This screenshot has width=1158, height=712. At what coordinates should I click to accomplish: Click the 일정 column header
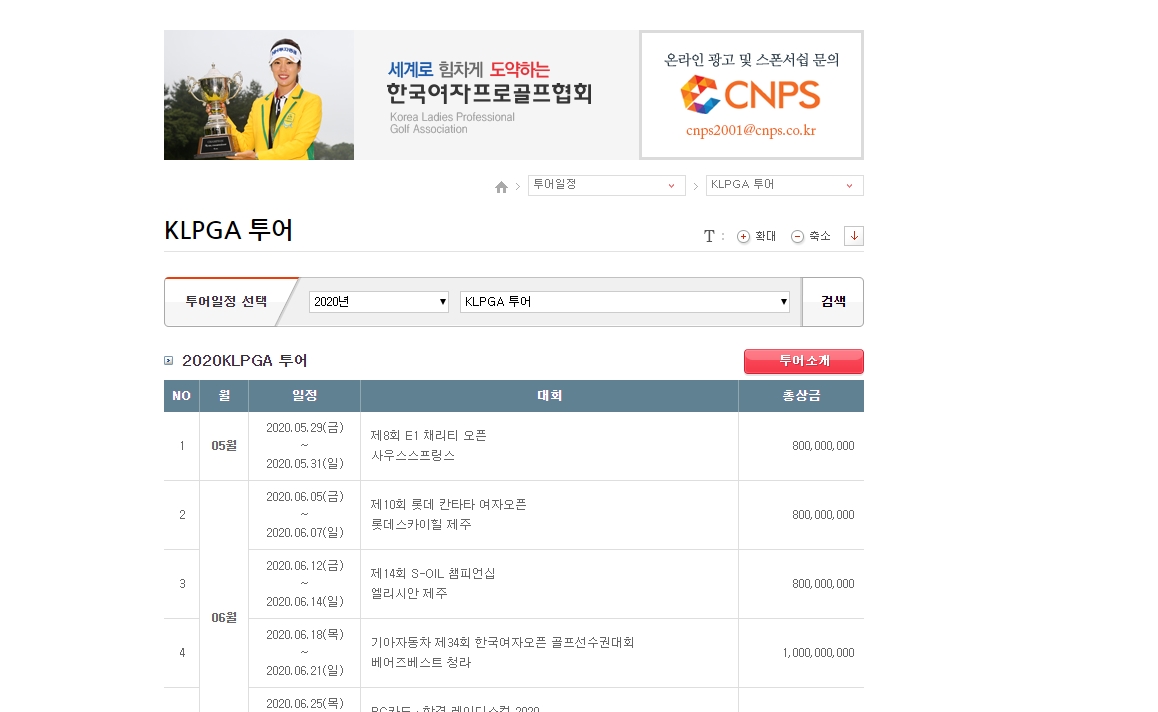click(x=304, y=396)
